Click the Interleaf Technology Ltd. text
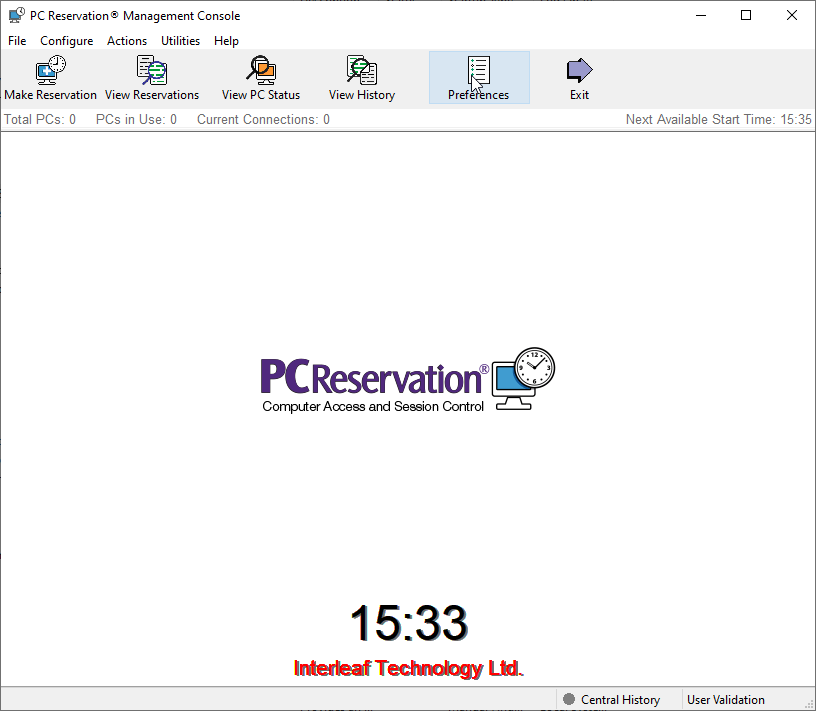Viewport: 816px width, 711px height. click(x=409, y=668)
